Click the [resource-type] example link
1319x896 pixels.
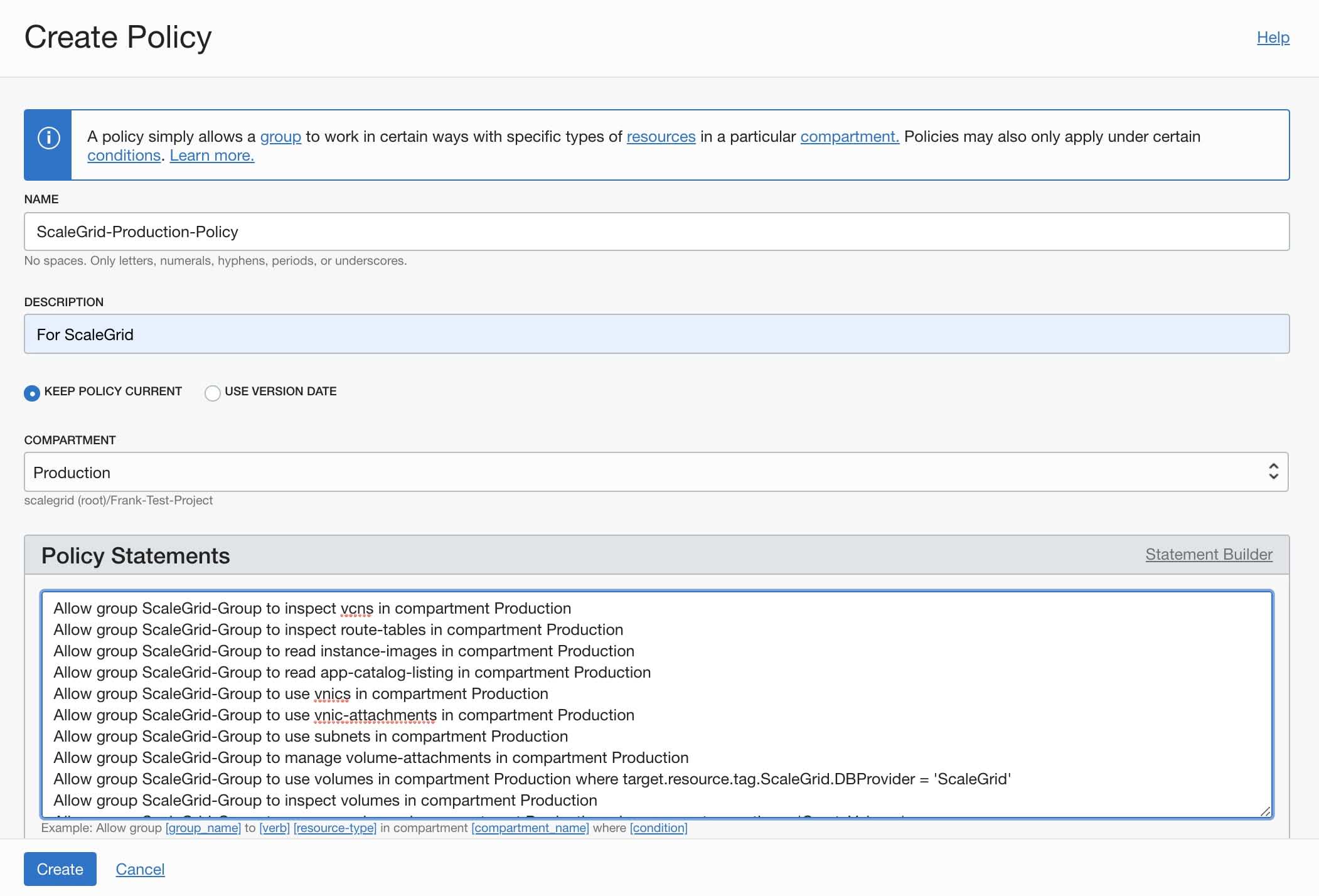335,828
